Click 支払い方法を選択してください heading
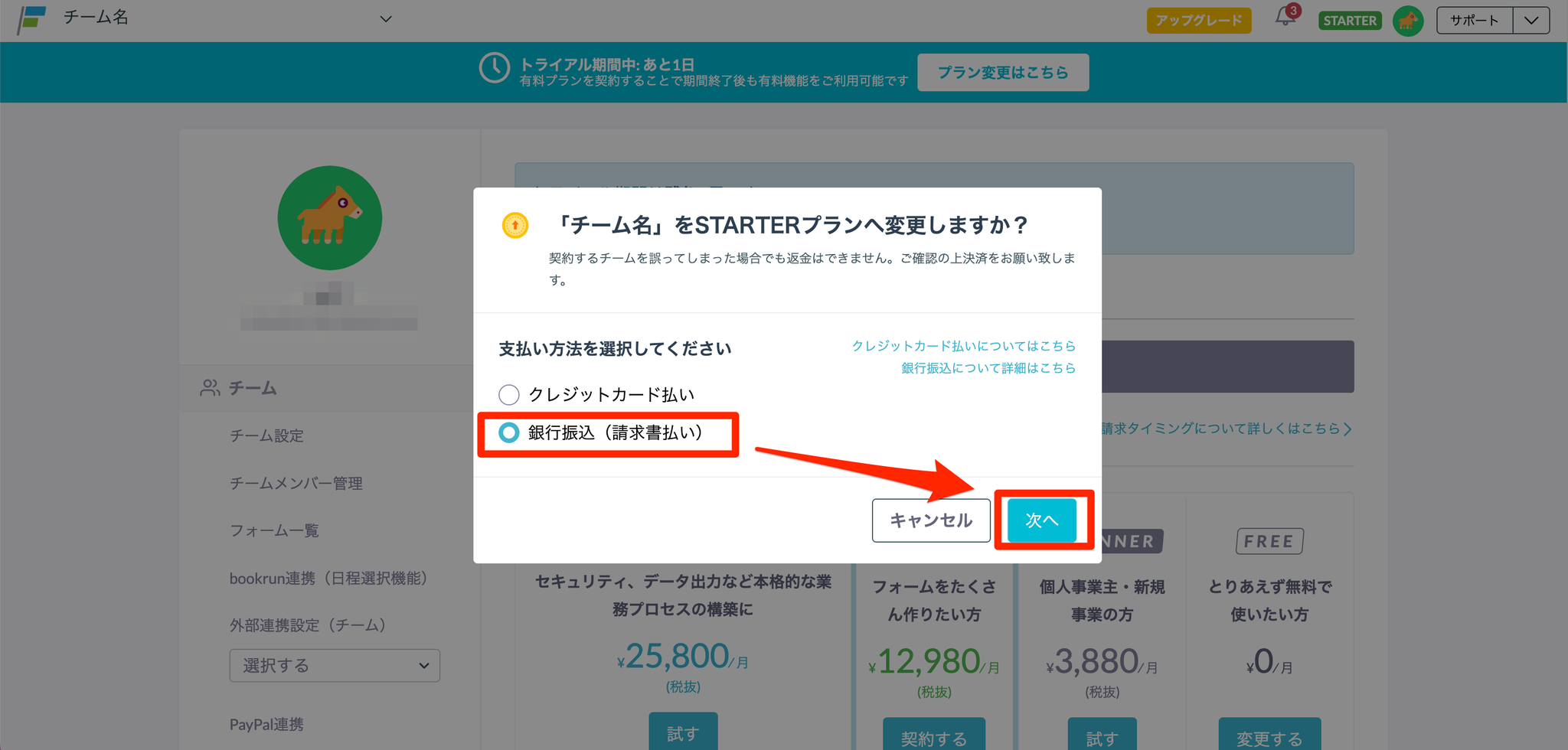 [616, 349]
